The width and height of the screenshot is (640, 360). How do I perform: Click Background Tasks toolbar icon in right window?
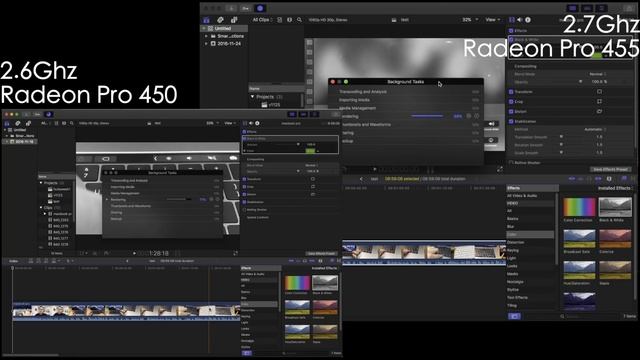260,8
